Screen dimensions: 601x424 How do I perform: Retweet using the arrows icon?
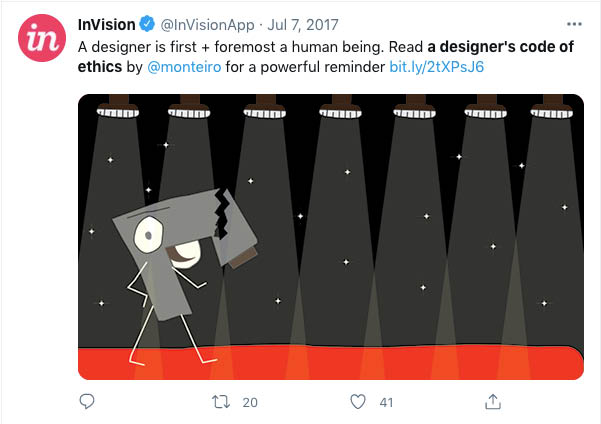pyautogui.click(x=221, y=402)
